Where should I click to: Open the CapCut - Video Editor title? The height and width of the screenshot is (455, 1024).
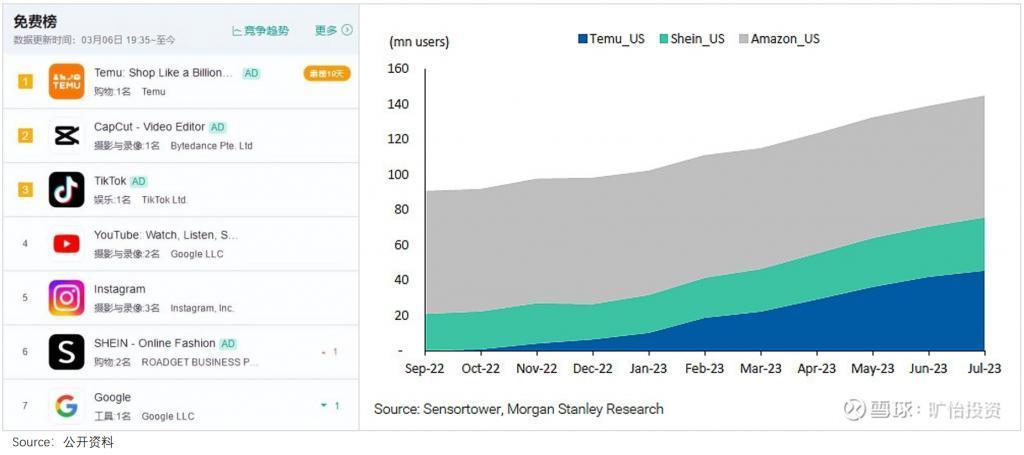pos(149,127)
